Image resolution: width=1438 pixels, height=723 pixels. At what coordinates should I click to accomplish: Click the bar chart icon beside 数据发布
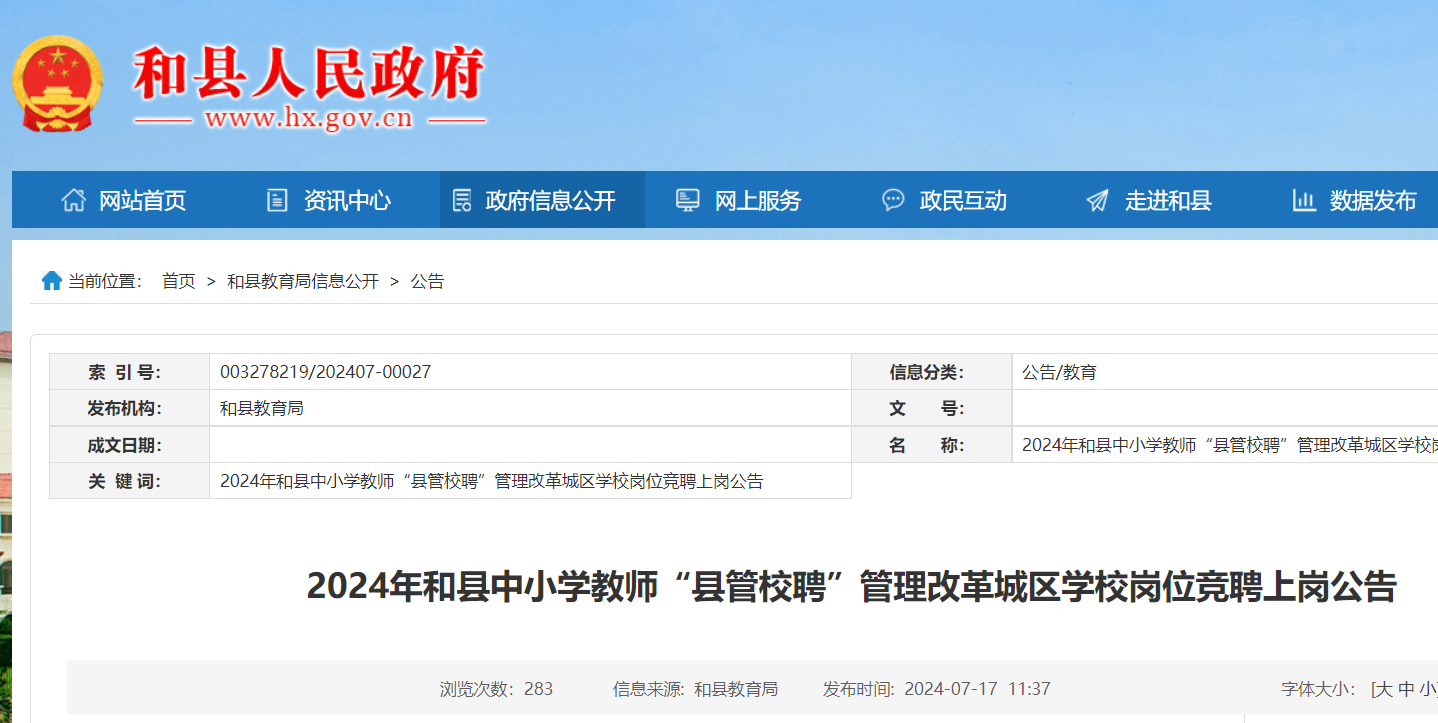pyautogui.click(x=1303, y=200)
